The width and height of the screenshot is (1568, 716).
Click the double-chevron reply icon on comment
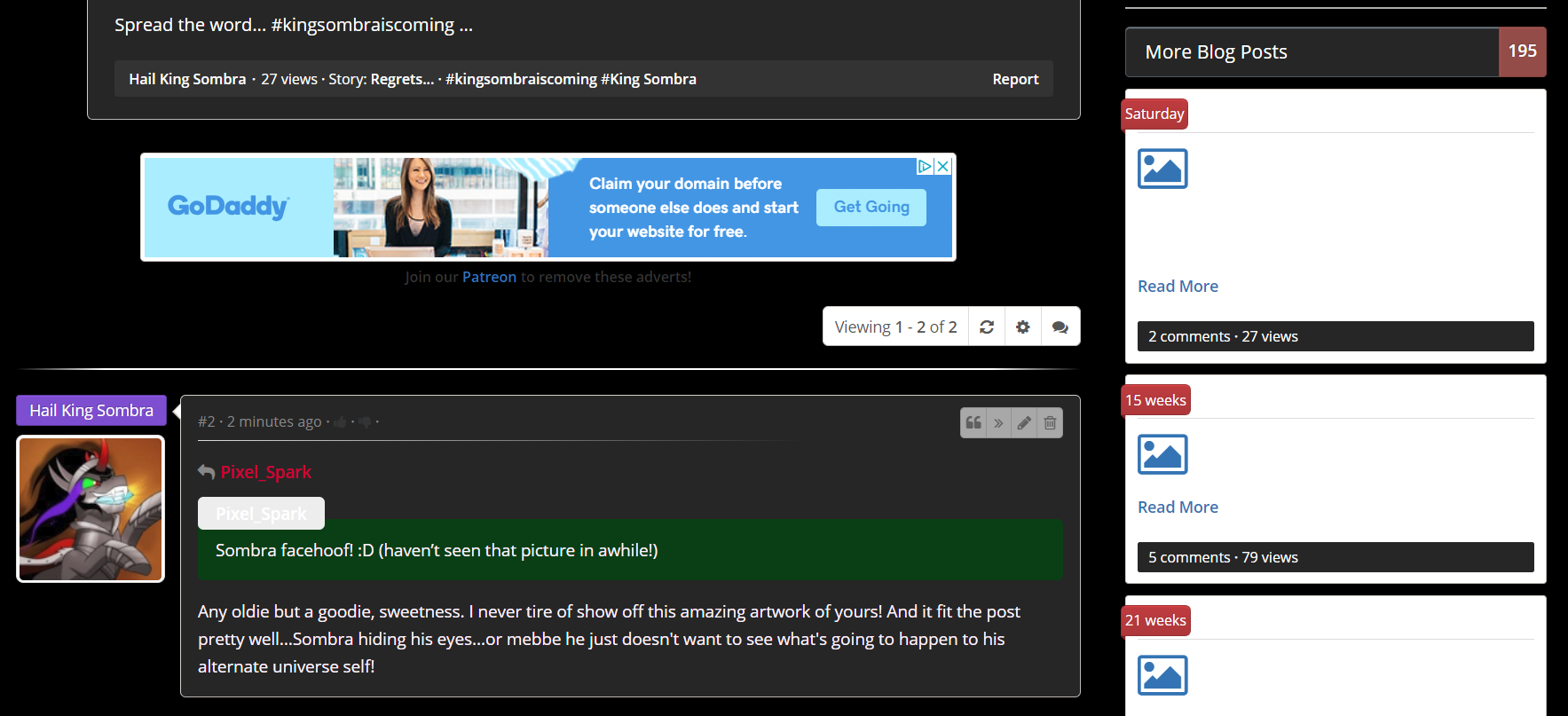[998, 423]
